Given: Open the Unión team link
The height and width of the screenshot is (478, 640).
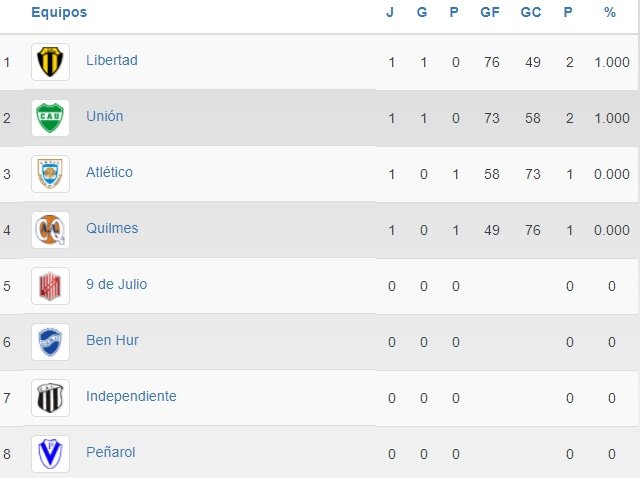Looking at the screenshot, I should [x=104, y=116].
